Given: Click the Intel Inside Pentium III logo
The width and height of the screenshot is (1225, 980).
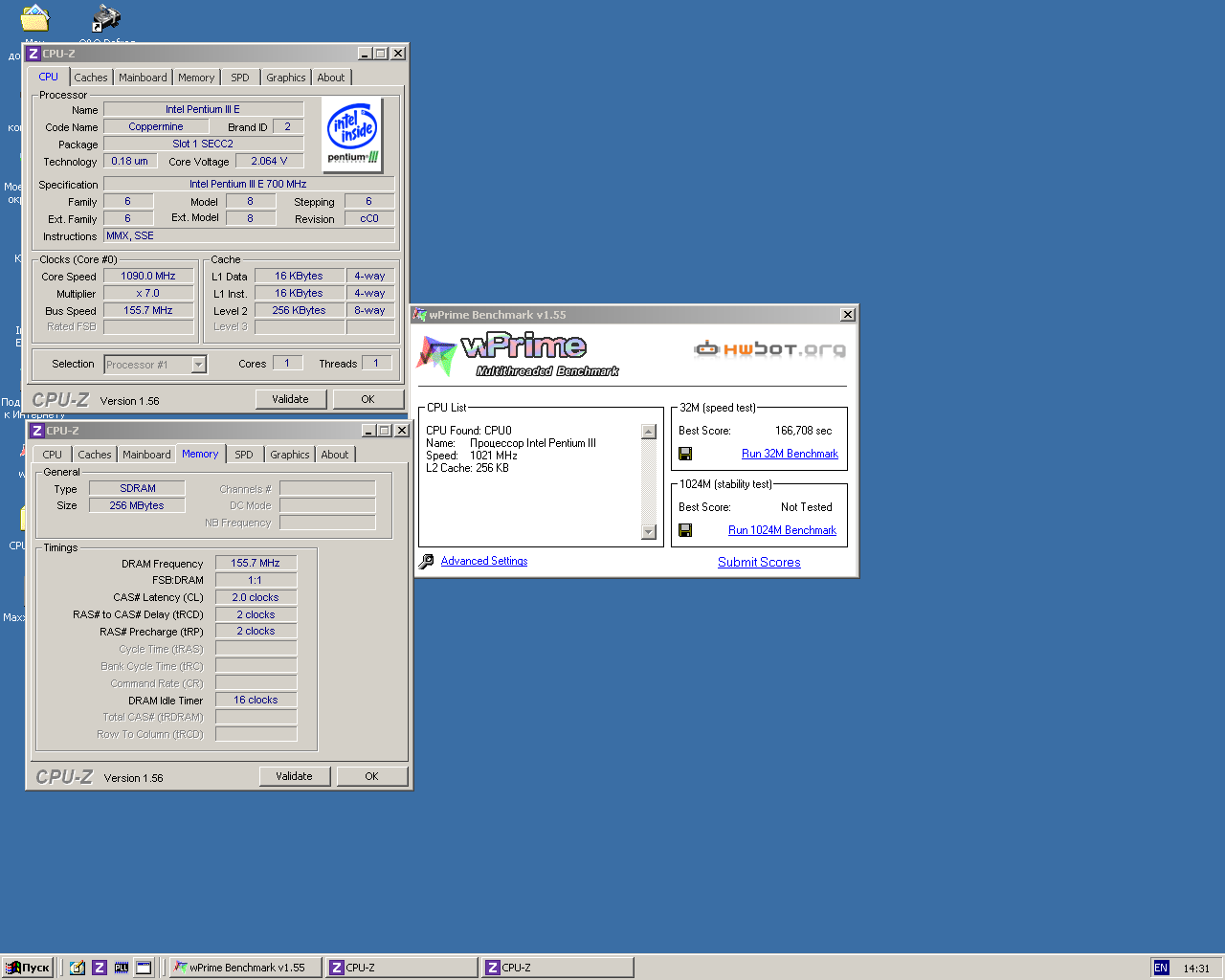Looking at the screenshot, I should coord(353,134).
